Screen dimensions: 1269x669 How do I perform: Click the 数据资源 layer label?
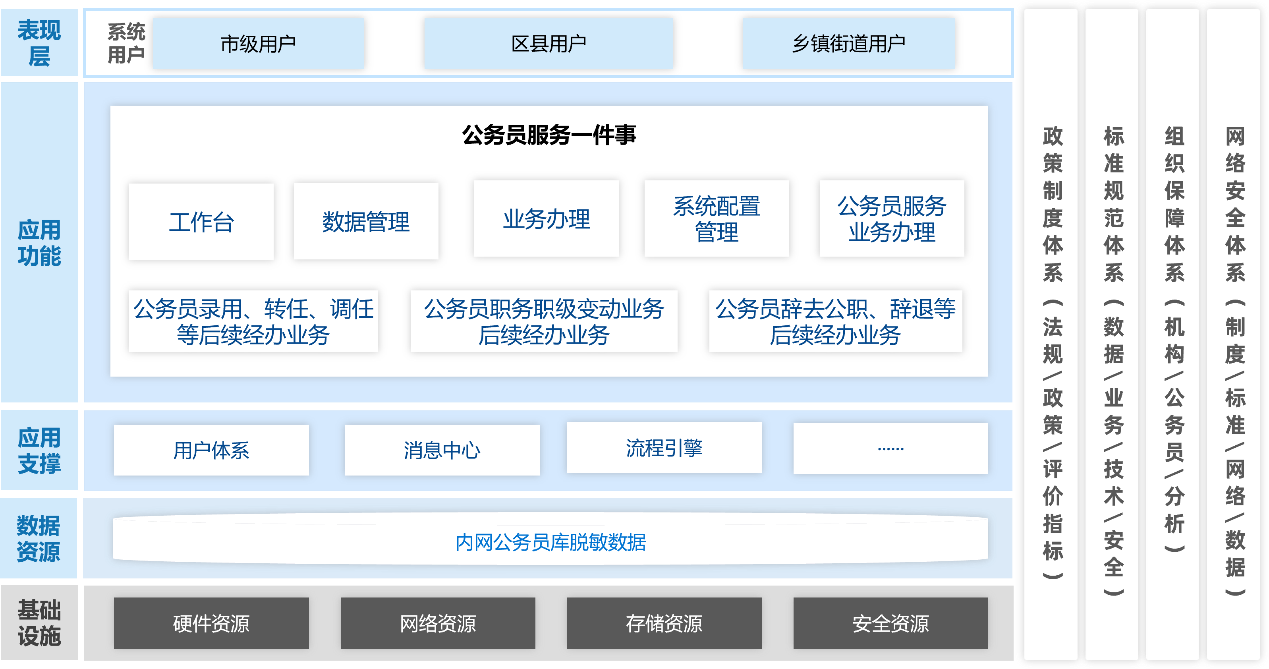pos(39,538)
